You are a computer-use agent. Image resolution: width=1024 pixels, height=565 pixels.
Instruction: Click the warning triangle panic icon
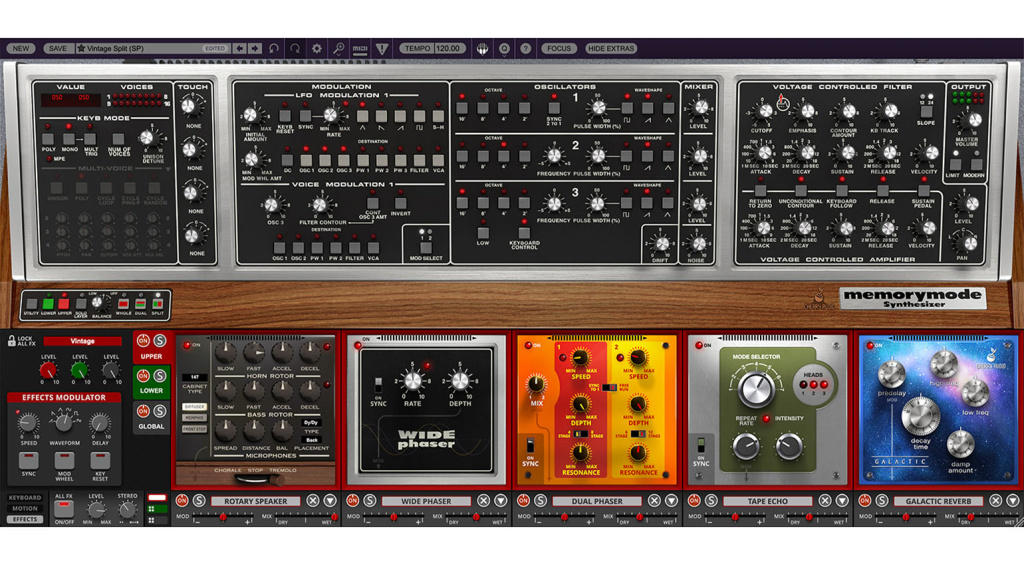[382, 48]
